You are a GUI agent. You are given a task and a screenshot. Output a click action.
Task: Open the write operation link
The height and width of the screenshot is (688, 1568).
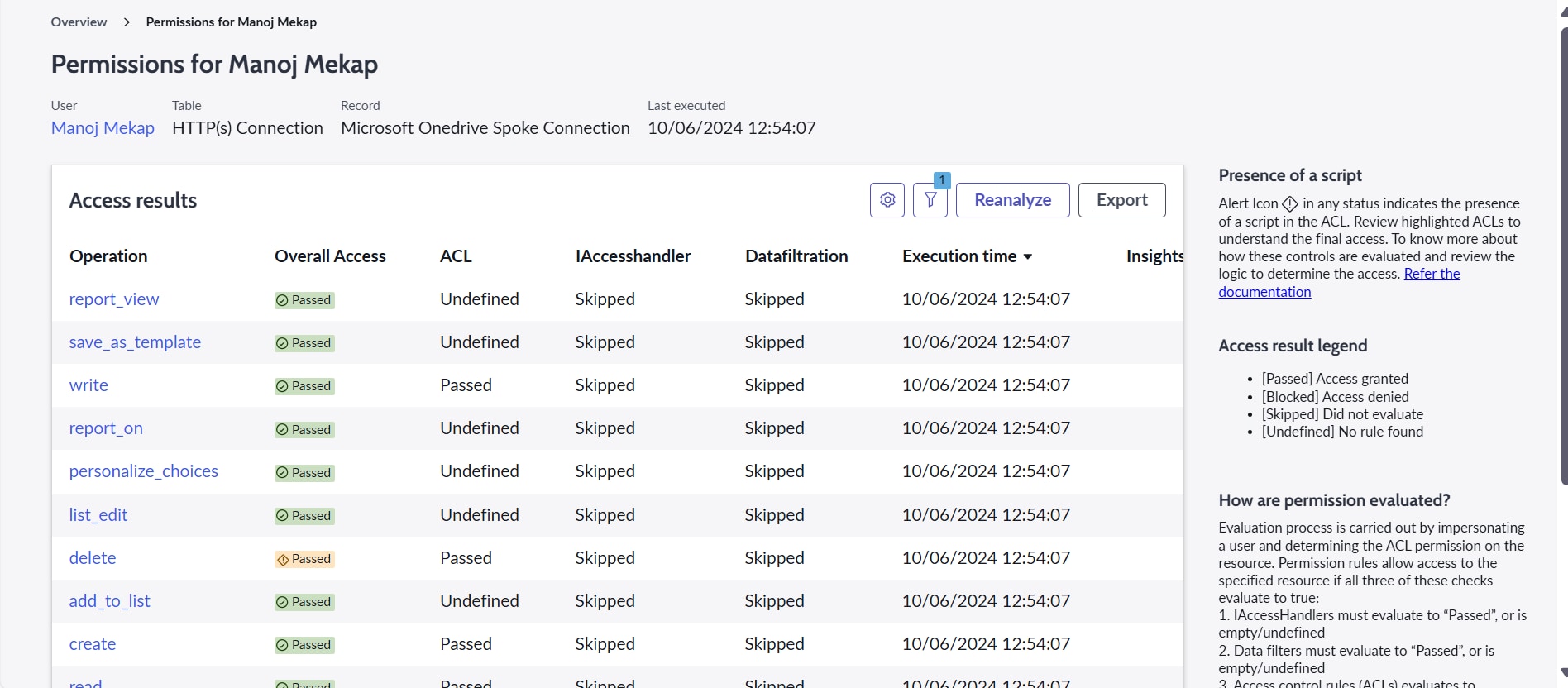[x=88, y=385]
